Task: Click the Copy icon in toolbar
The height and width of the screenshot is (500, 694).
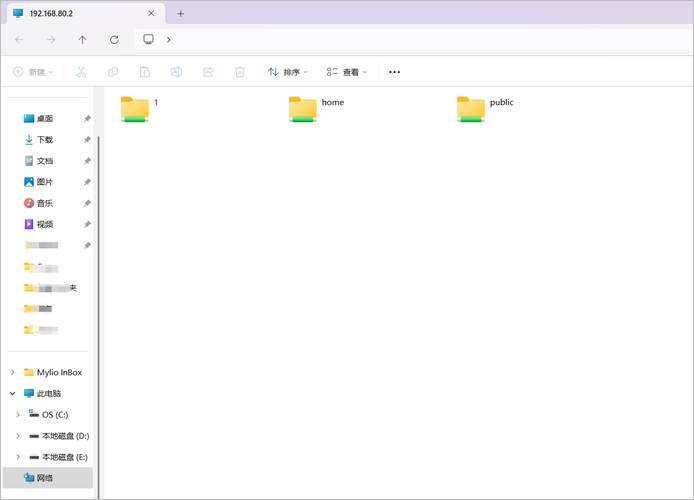Action: [x=113, y=72]
